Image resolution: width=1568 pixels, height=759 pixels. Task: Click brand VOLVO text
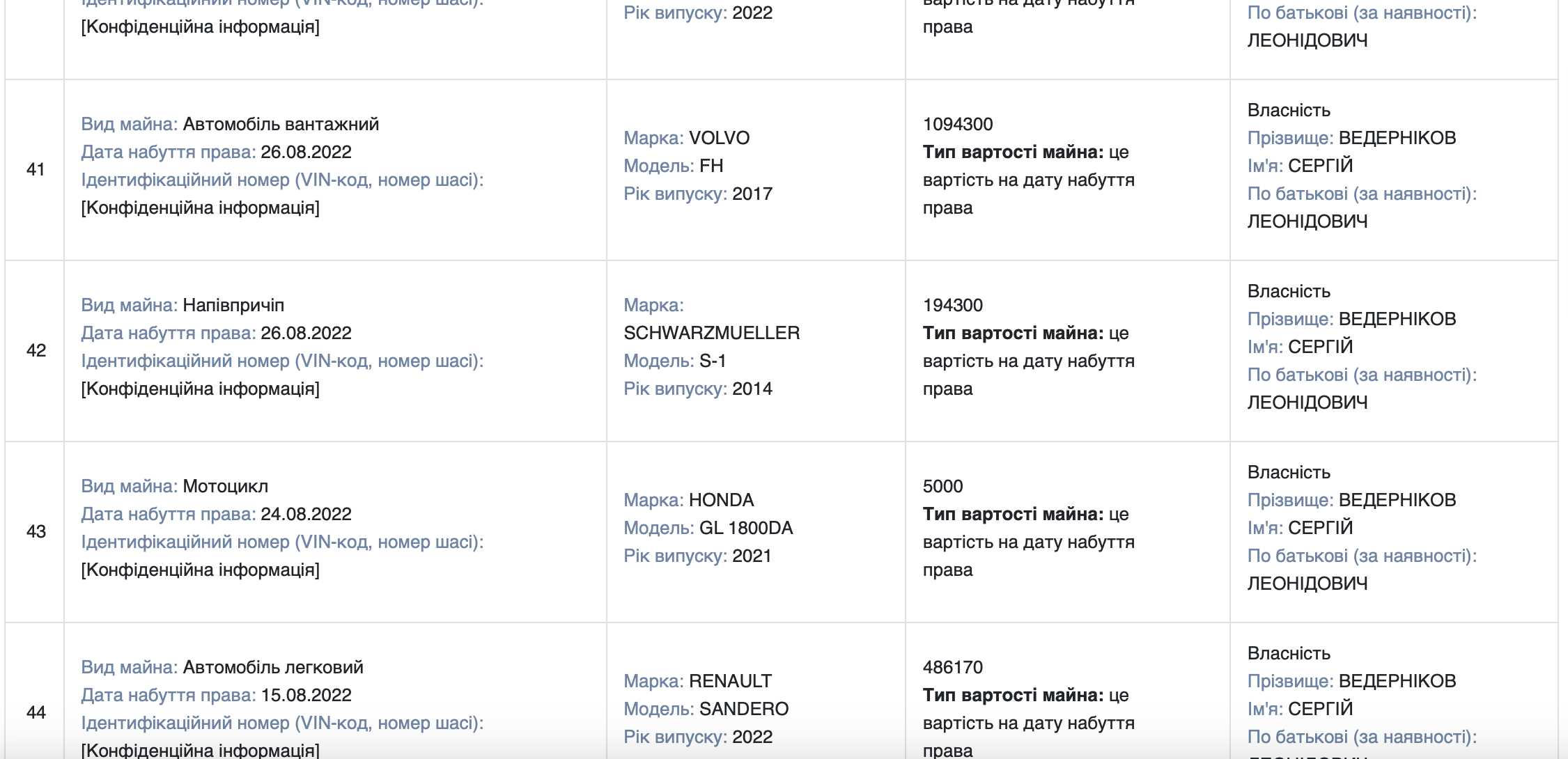pyautogui.click(x=719, y=138)
